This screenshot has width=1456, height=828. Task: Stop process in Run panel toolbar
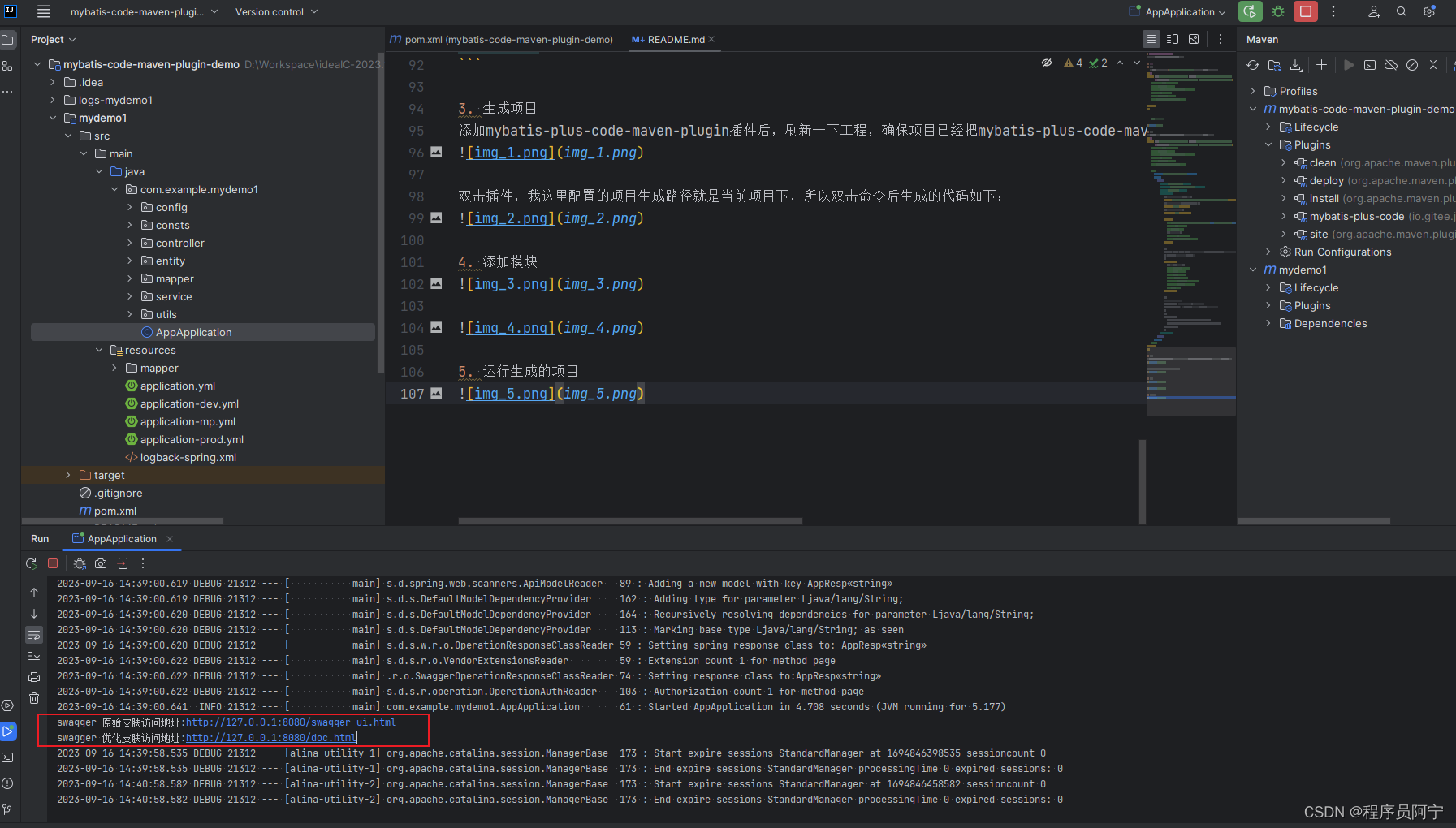point(53,563)
